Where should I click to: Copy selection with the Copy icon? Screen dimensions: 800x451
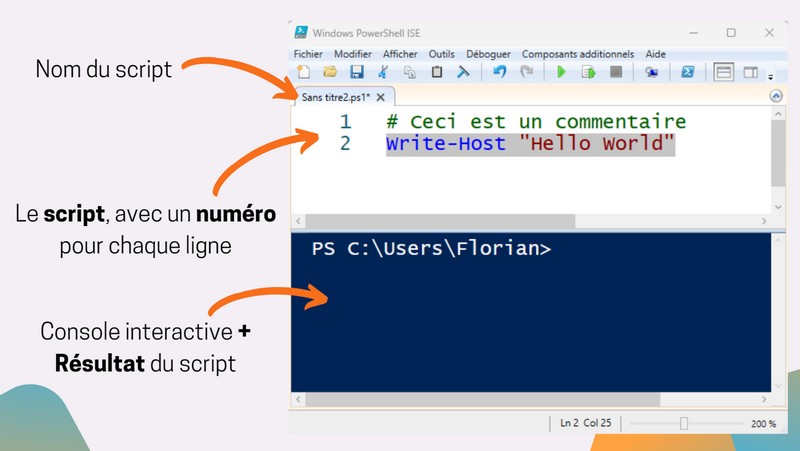pyautogui.click(x=410, y=72)
